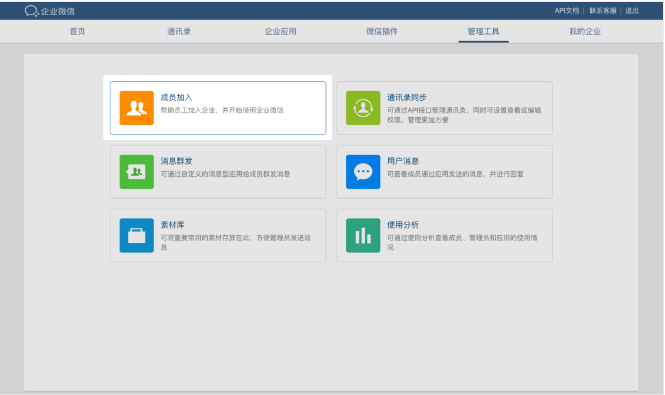Image resolution: width=665 pixels, height=395 pixels.
Task: Open the 消息群发 title link
Action: point(176,161)
